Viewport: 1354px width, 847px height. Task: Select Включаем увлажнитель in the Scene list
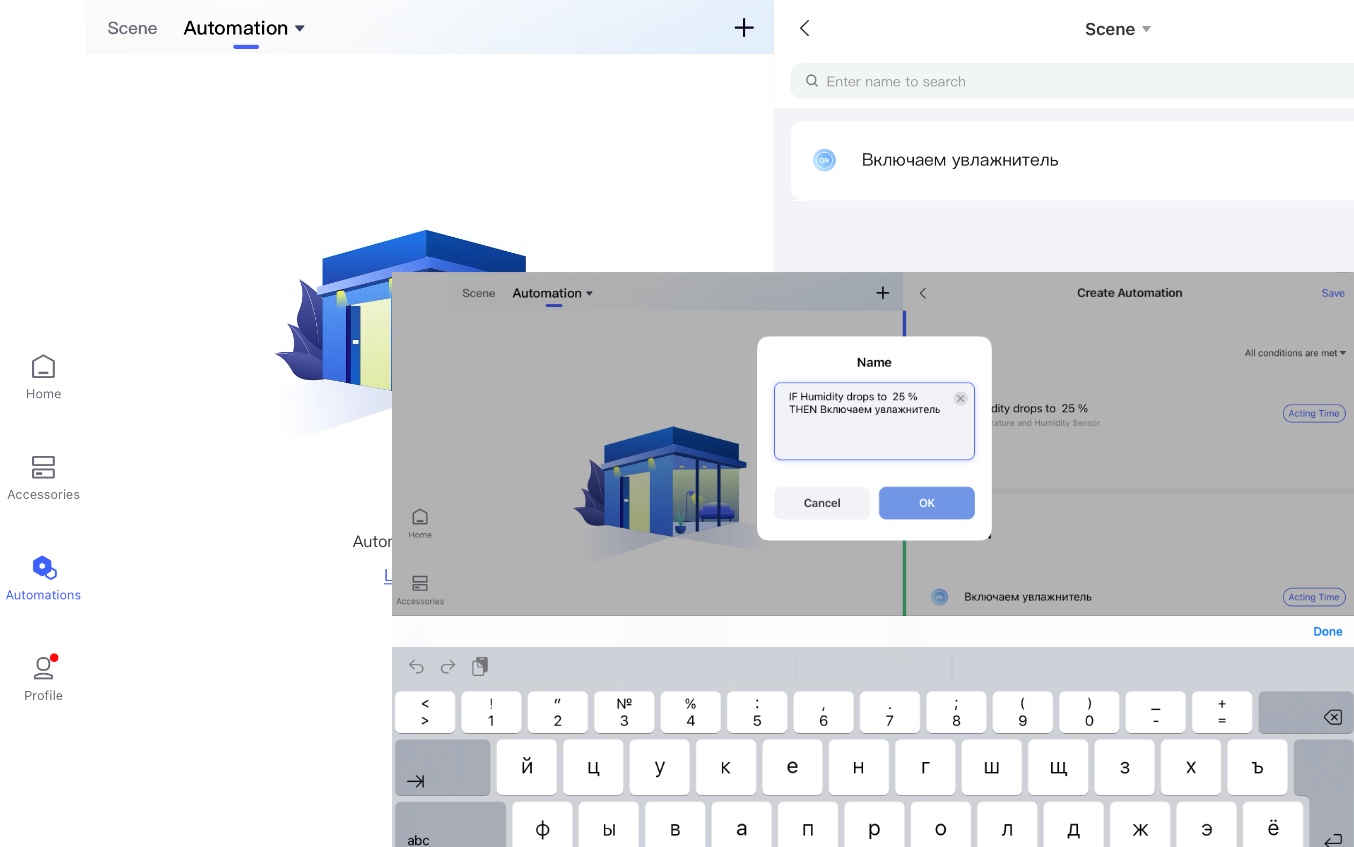pyautogui.click(x=1072, y=160)
